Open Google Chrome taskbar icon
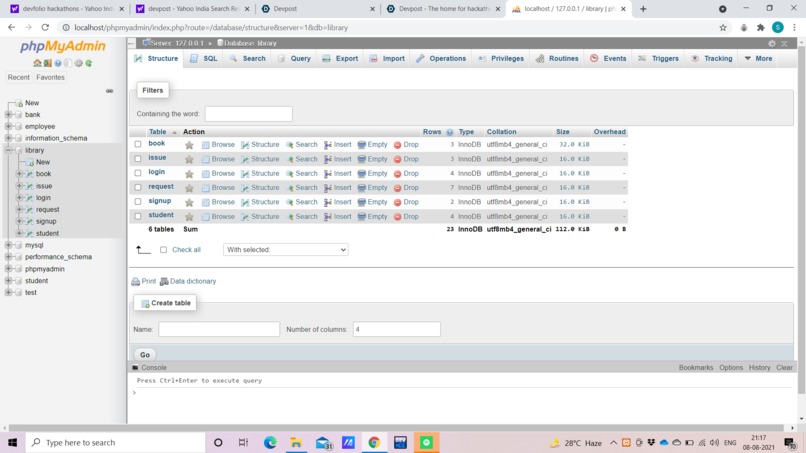This screenshot has height=453, width=806. pyautogui.click(x=374, y=442)
